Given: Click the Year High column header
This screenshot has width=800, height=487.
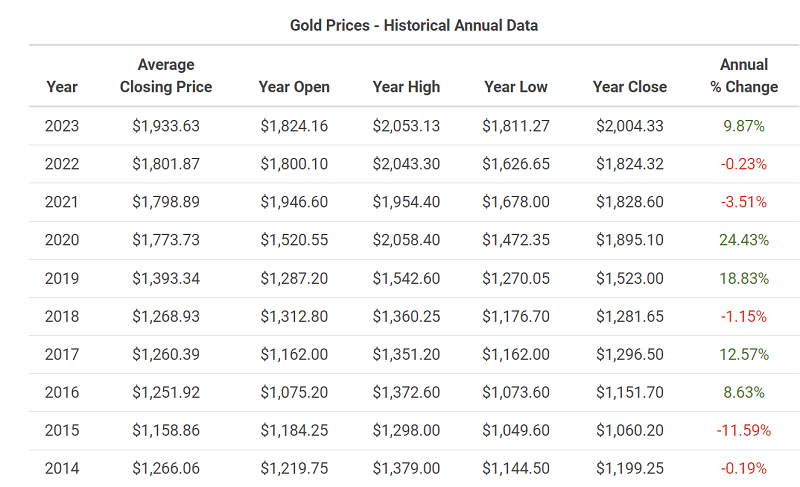Looking at the screenshot, I should 406,87.
